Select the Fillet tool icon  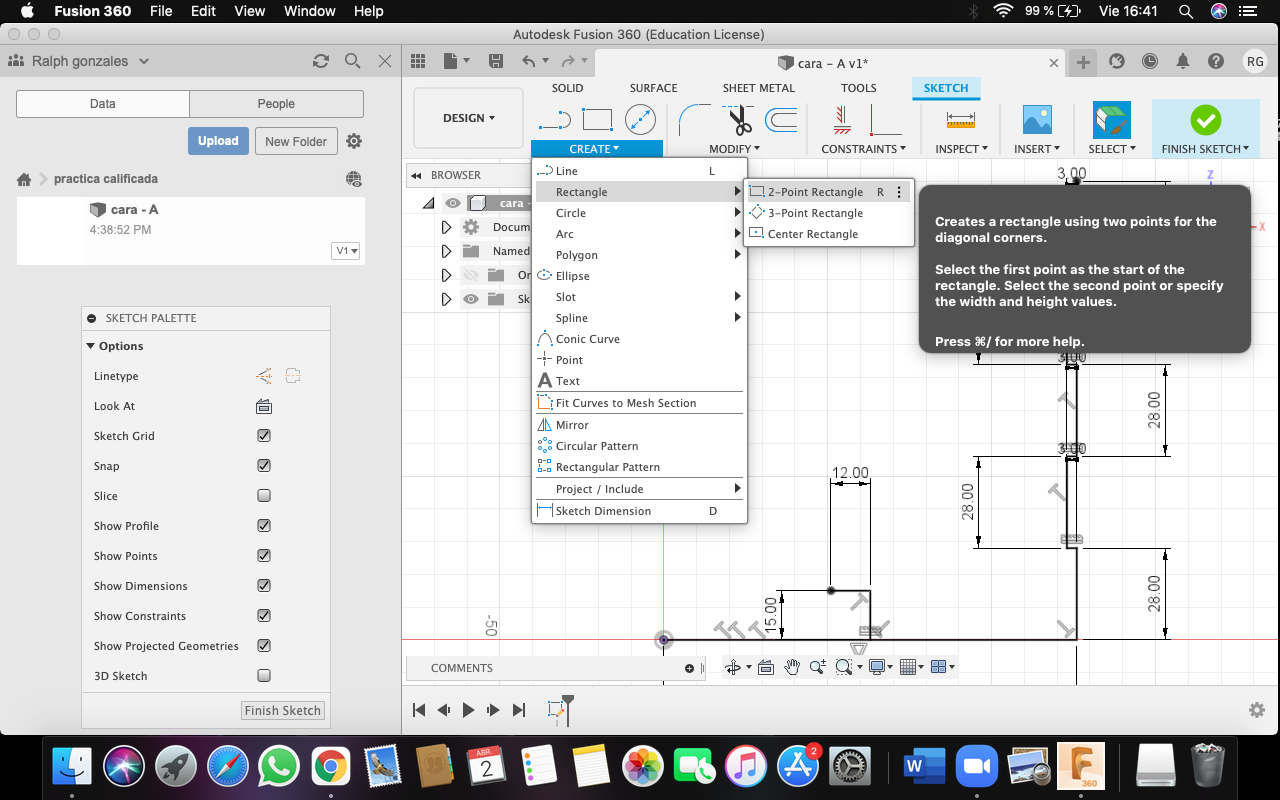pyautogui.click(x=694, y=120)
